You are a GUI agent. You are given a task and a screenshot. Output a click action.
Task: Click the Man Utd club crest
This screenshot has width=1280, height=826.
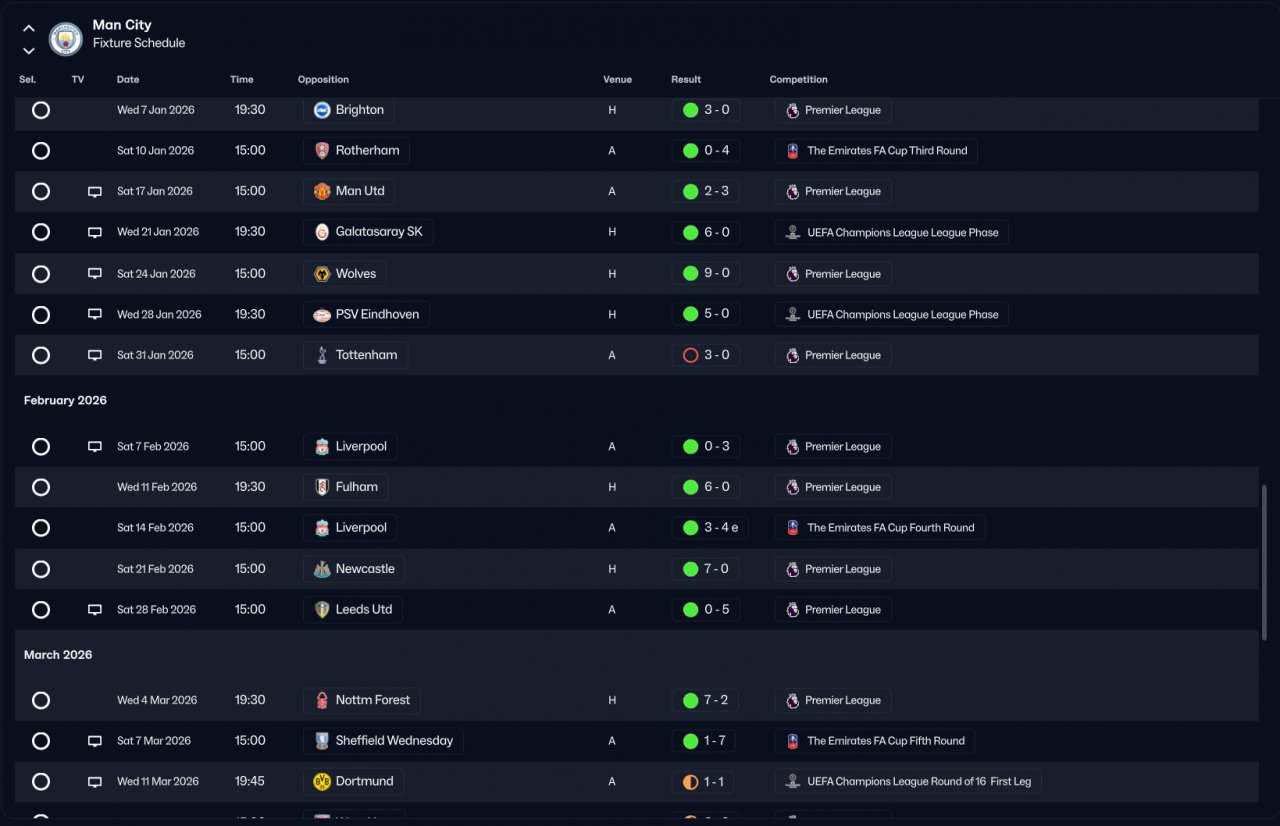[x=322, y=191]
